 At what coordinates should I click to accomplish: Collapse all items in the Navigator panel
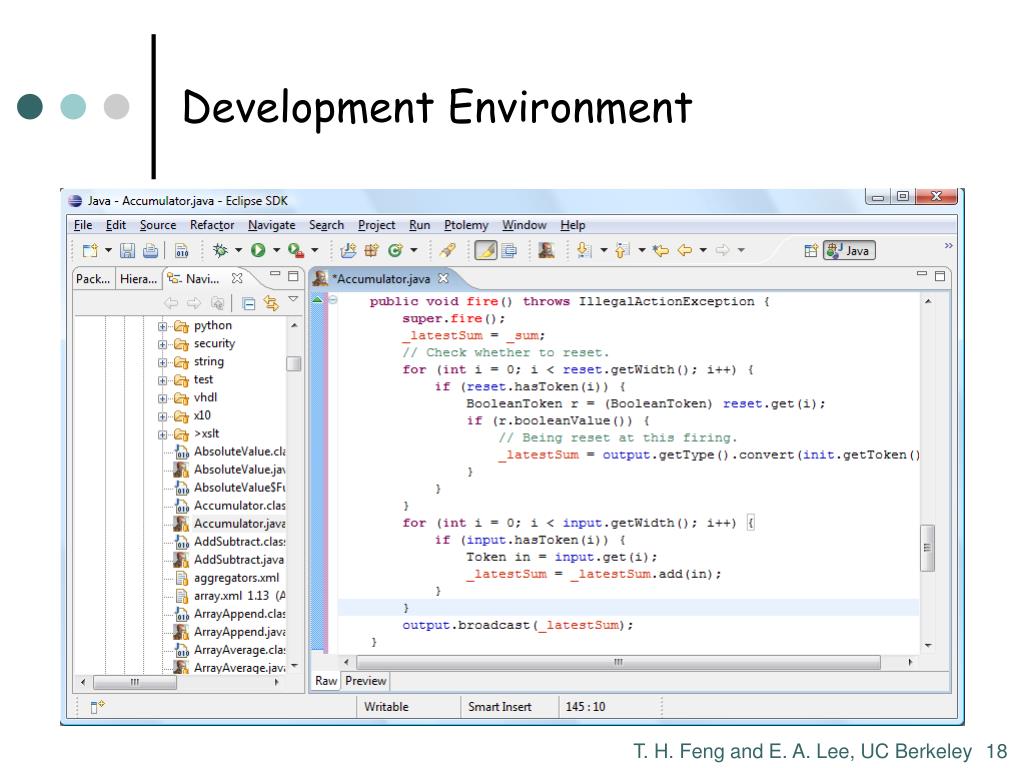coord(248,303)
